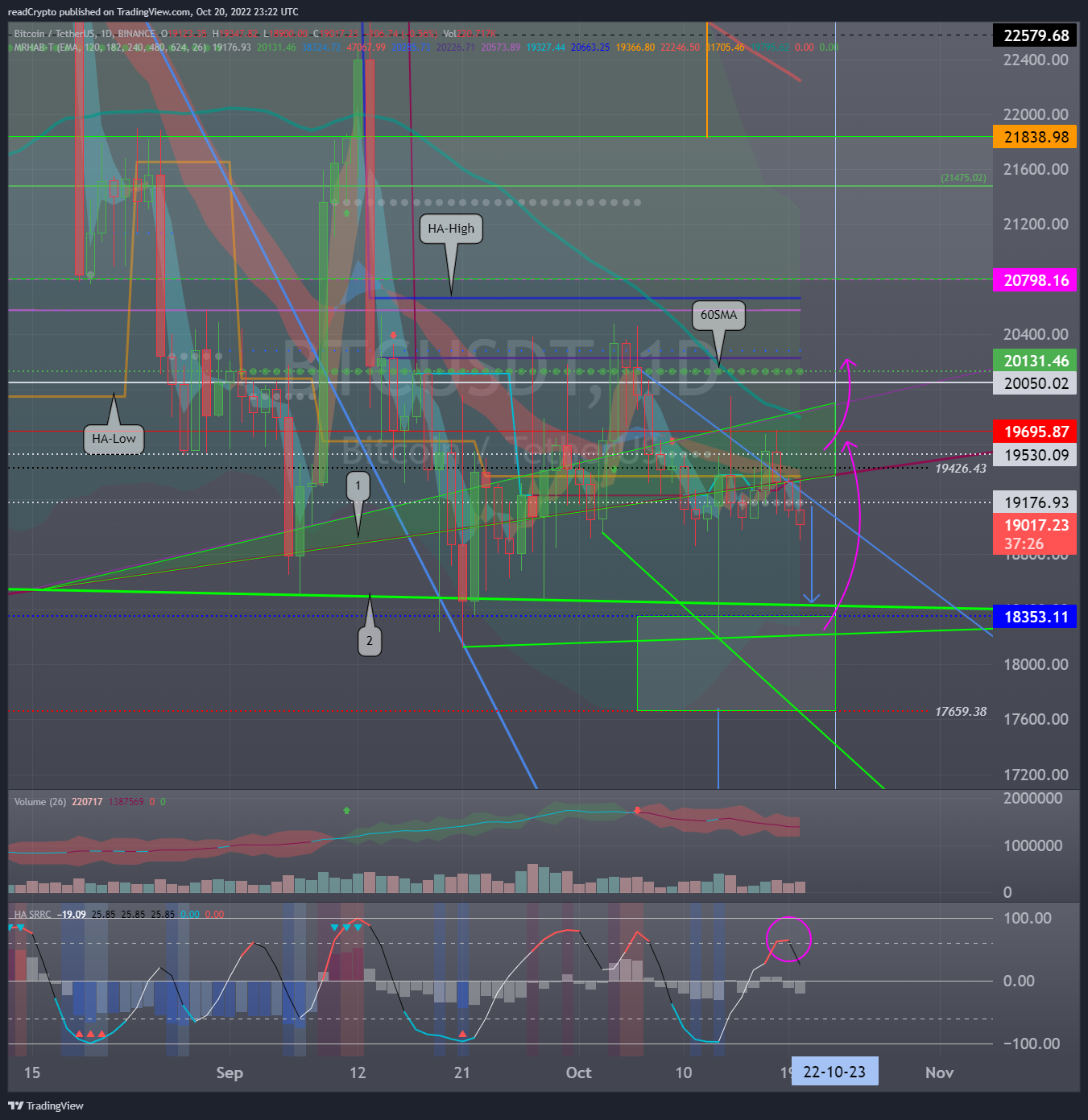Click the (21475.02) green line label
Viewport: 1088px width, 1120px height.
tap(963, 177)
